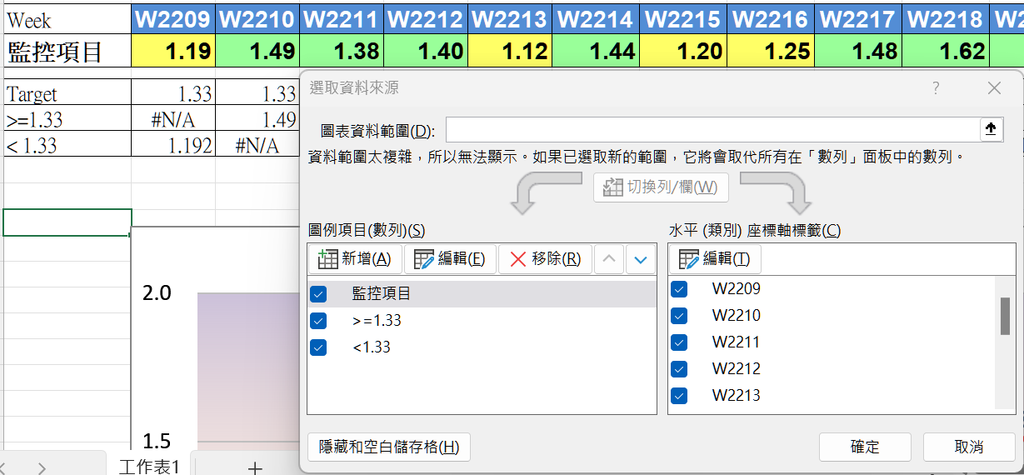Select the W2209 header cell in the sheet

(174, 20)
